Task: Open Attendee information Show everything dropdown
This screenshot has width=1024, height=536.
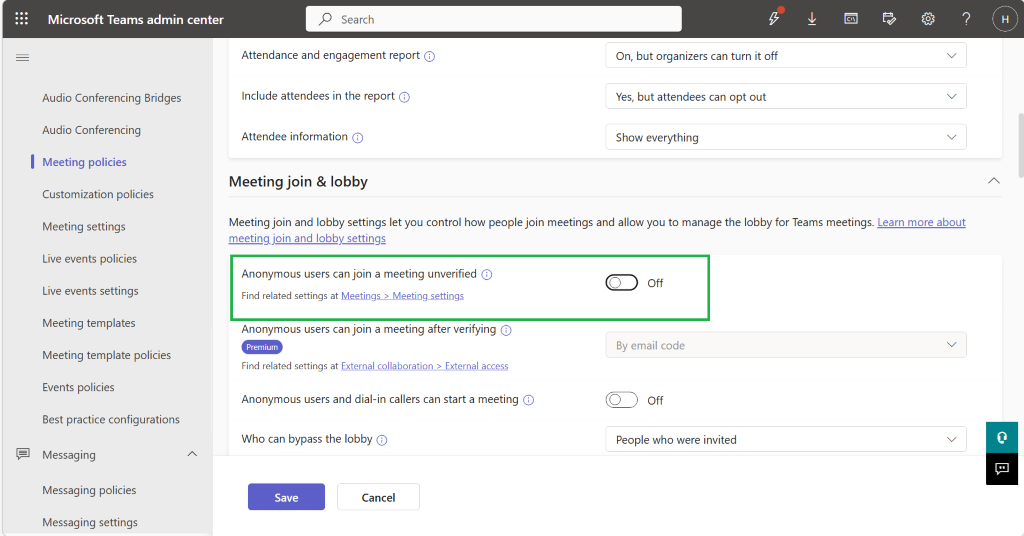Action: (786, 137)
